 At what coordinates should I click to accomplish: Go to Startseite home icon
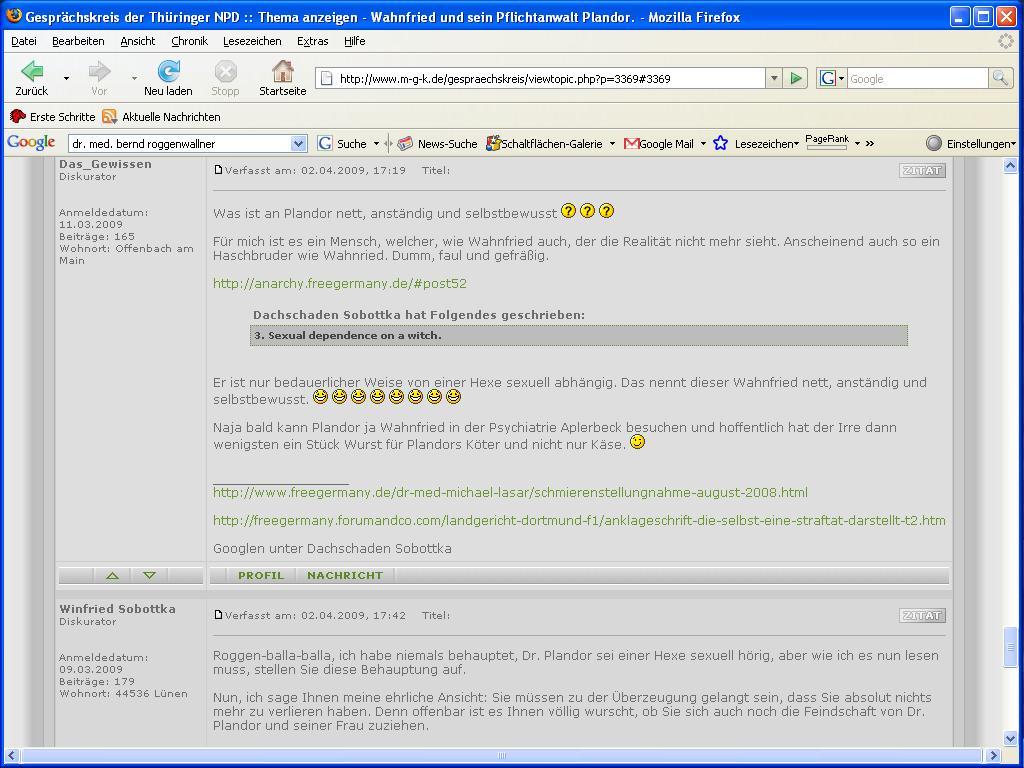(282, 72)
